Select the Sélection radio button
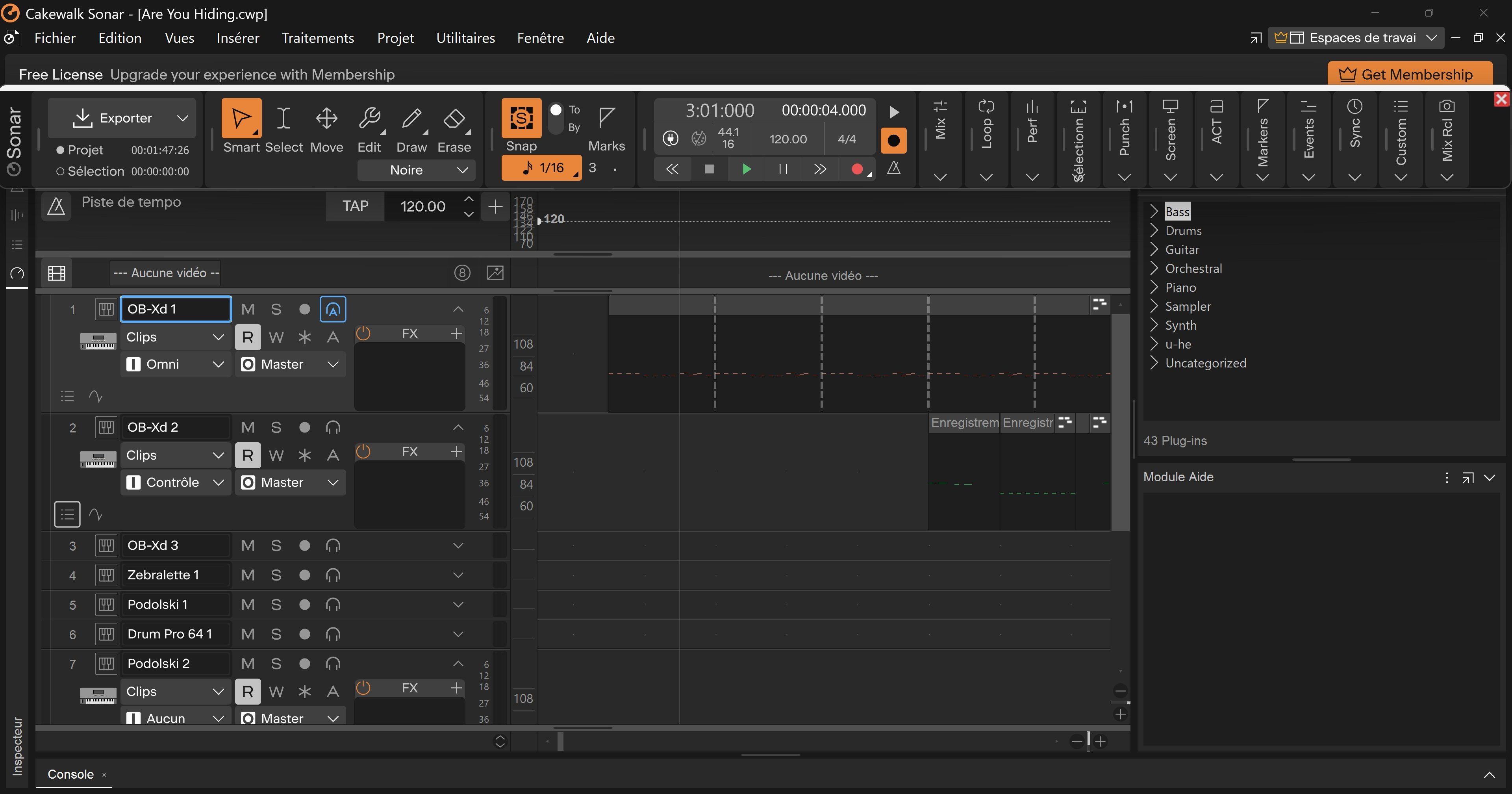 pos(60,171)
